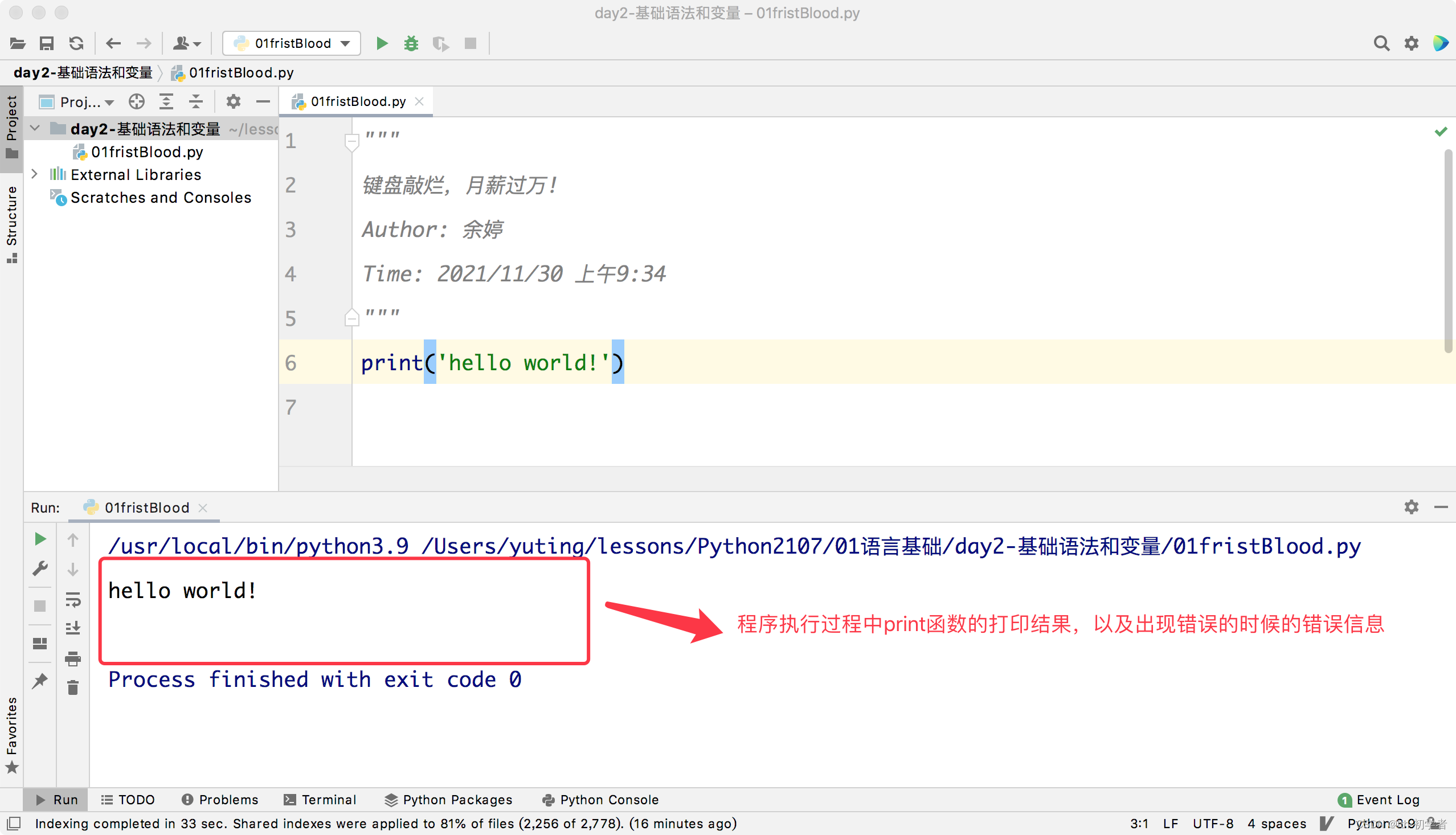Open the Python Console tab
Screen dimensions: 1456x835
(600, 800)
